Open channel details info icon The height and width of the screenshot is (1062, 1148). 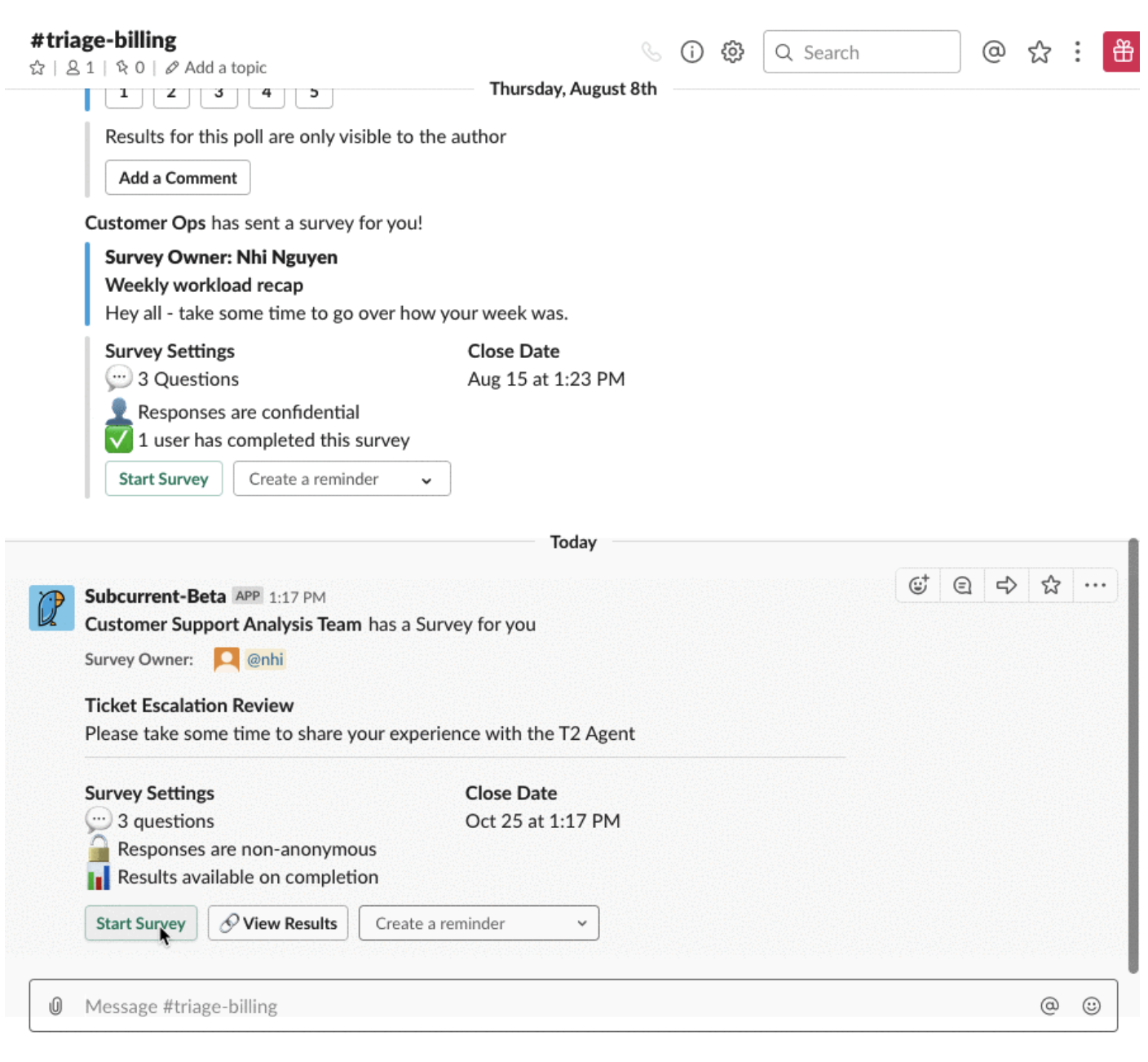point(691,52)
